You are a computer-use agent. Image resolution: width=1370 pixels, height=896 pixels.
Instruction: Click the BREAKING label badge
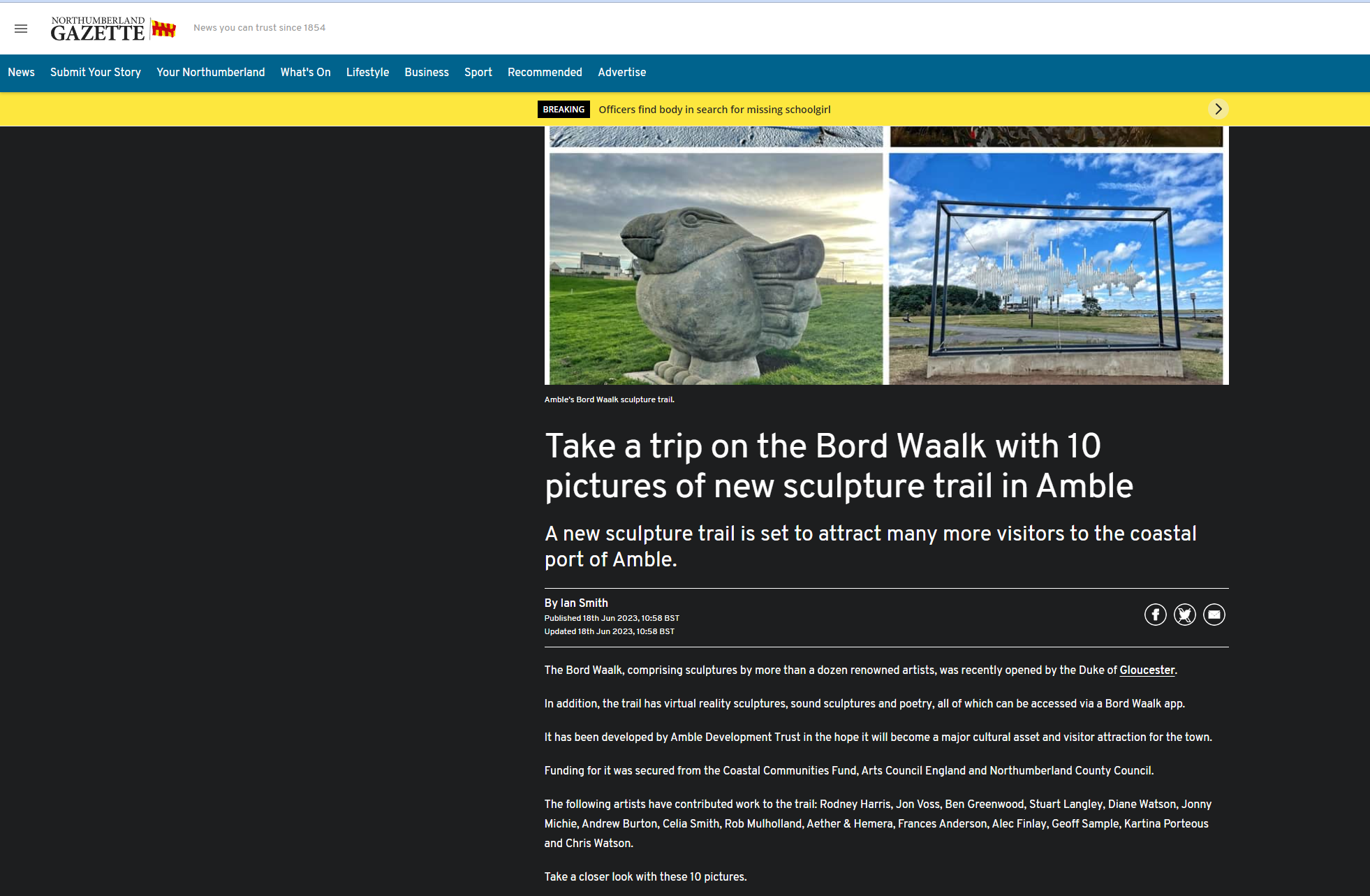click(564, 109)
